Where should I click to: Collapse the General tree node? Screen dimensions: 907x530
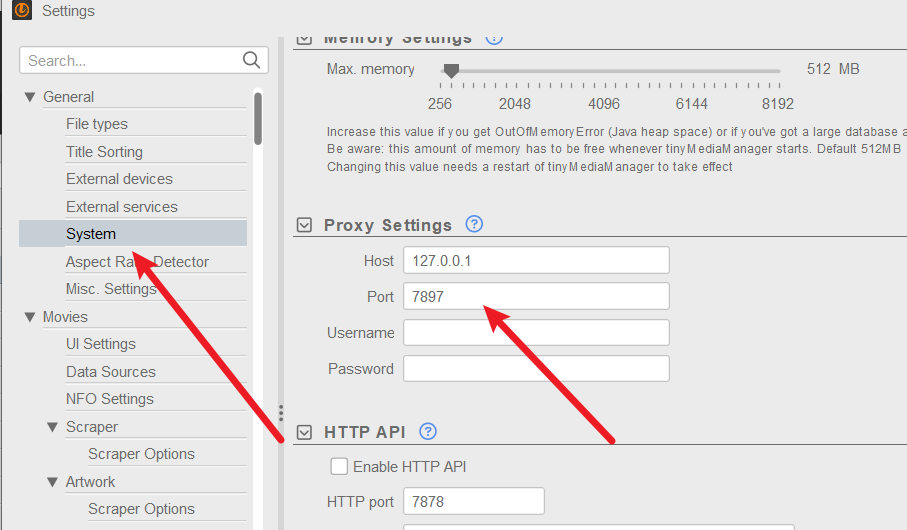(x=30, y=97)
